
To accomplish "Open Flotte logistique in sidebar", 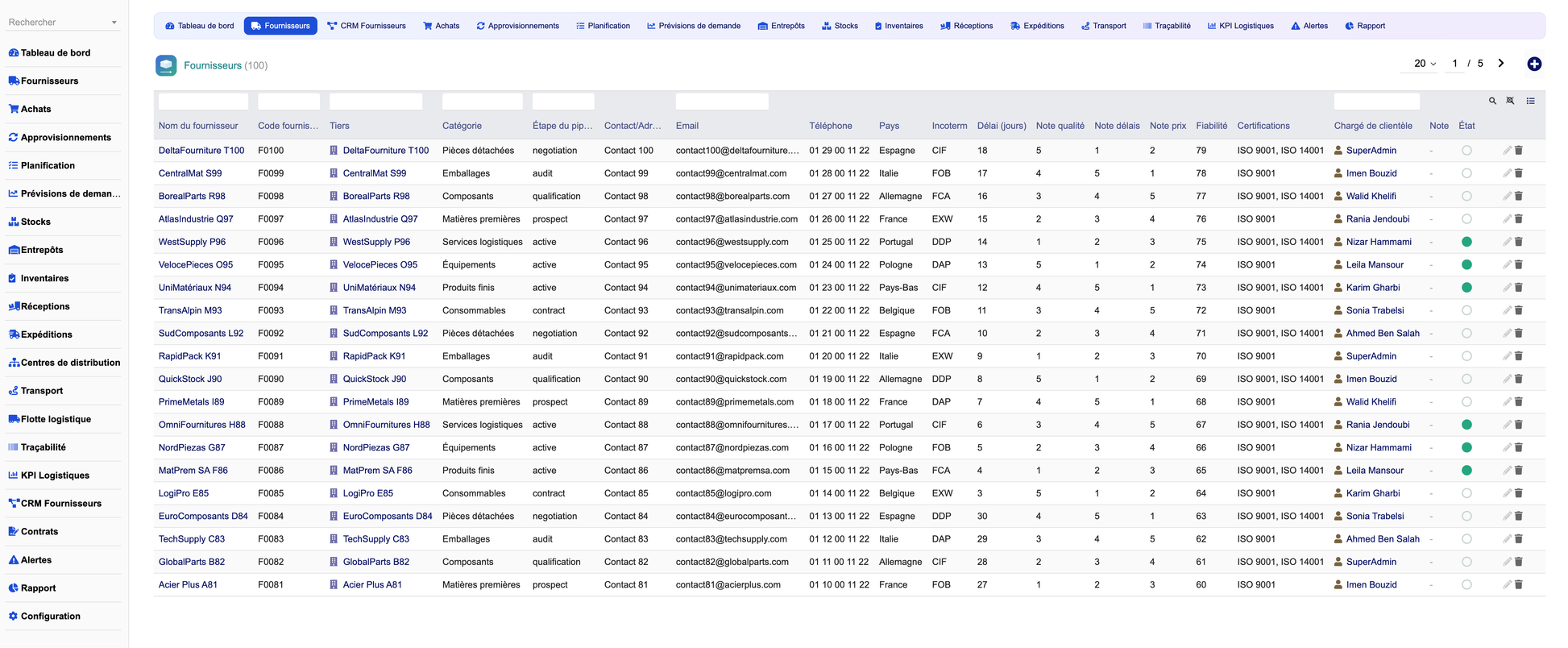I will (50, 419).
